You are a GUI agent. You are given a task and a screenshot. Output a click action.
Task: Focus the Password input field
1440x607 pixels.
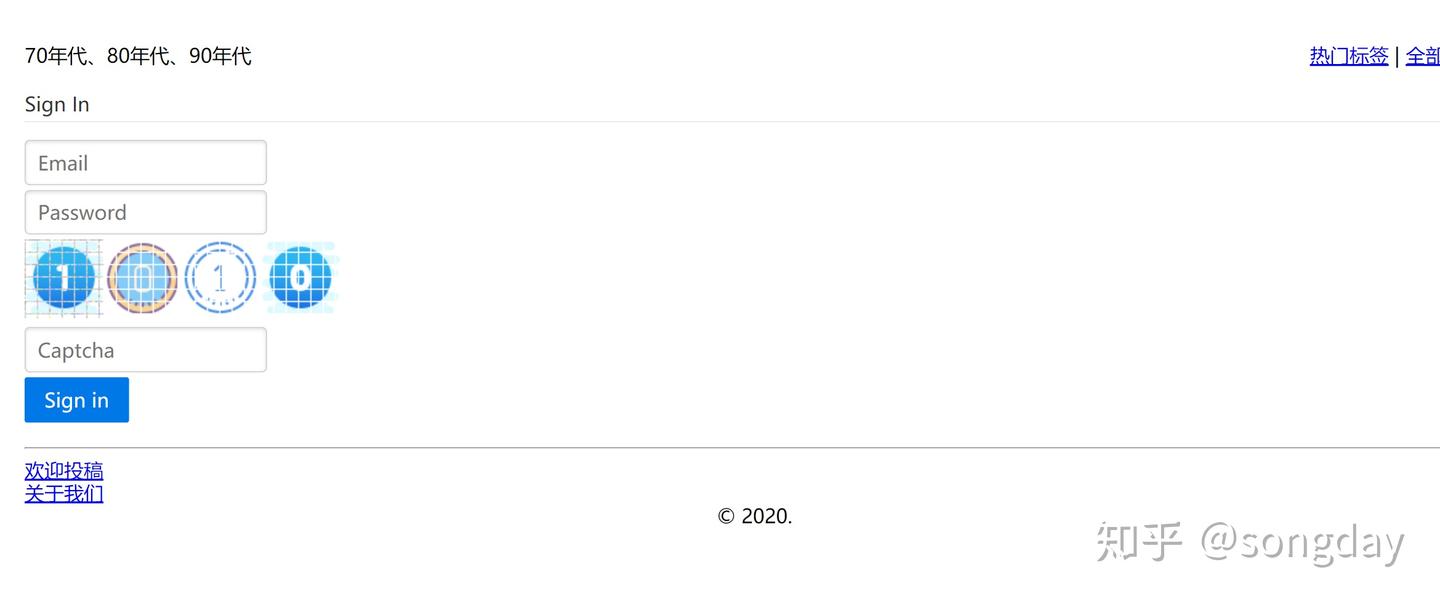coord(146,212)
